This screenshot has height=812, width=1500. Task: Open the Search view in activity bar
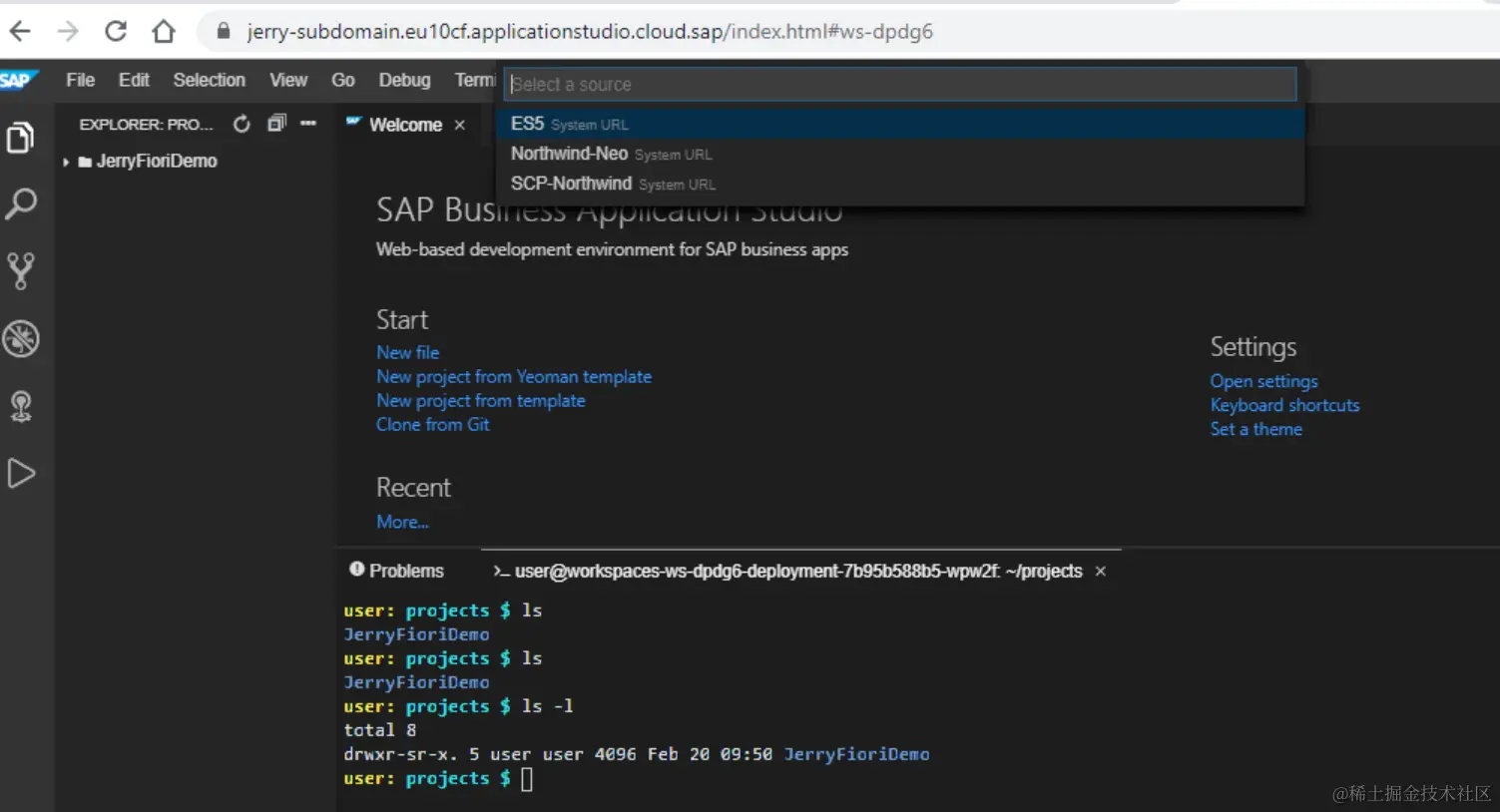[21, 203]
